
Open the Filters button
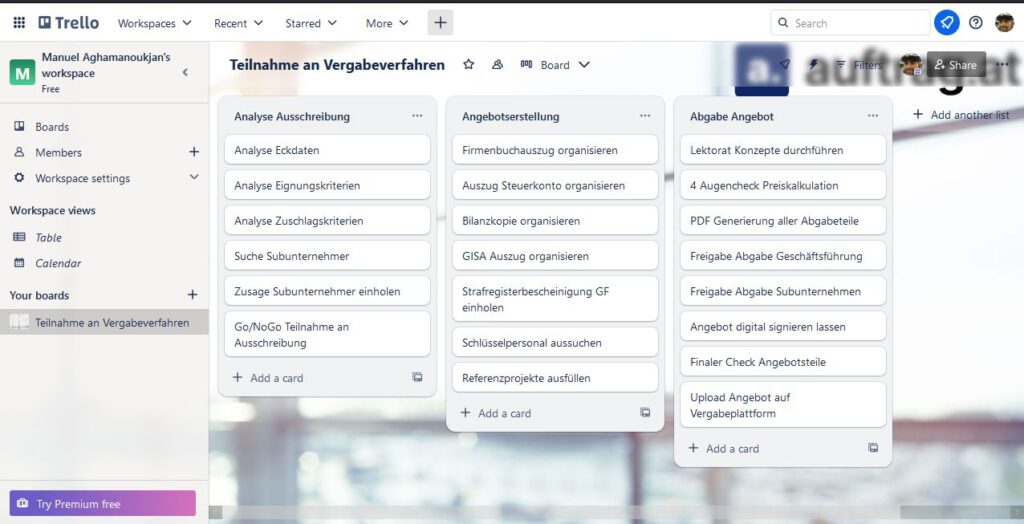pos(859,65)
